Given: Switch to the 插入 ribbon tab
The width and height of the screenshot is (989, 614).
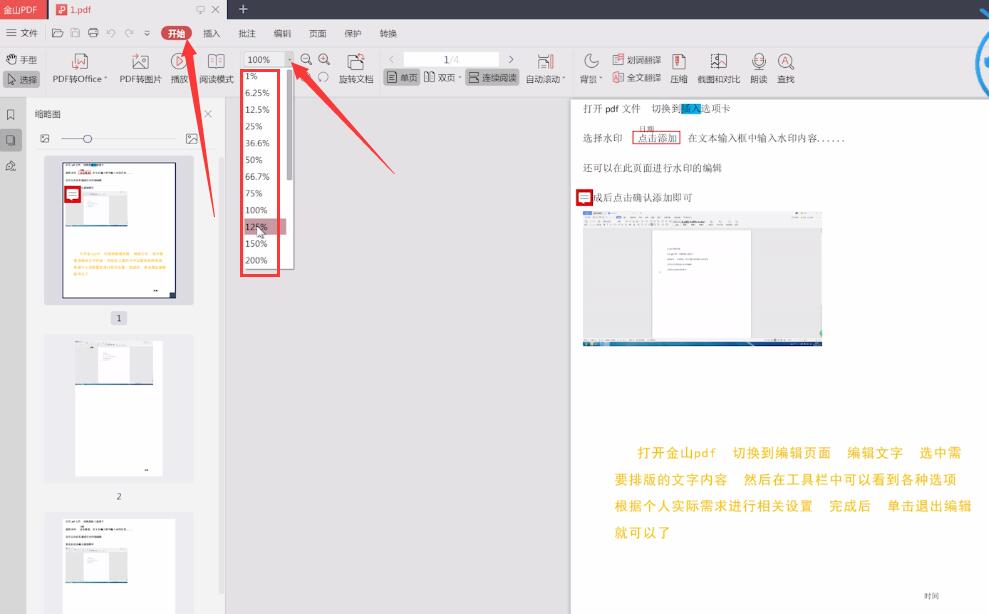Looking at the screenshot, I should tap(211, 33).
